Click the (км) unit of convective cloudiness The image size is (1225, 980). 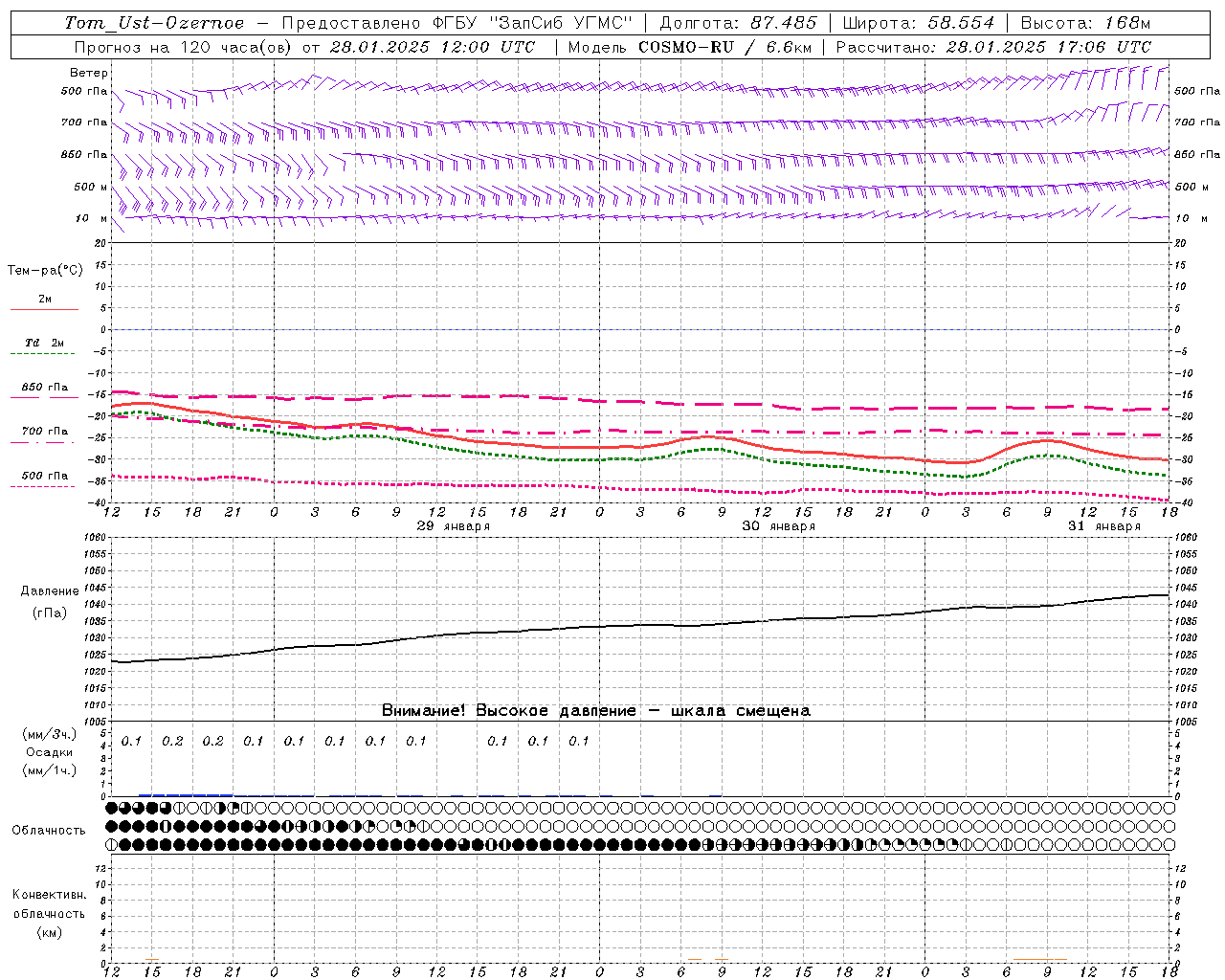(49, 932)
